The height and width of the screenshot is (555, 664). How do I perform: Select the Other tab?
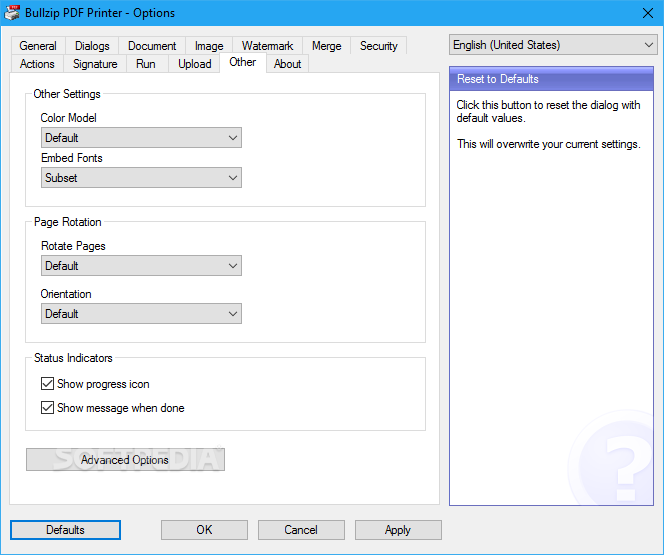[x=243, y=62]
